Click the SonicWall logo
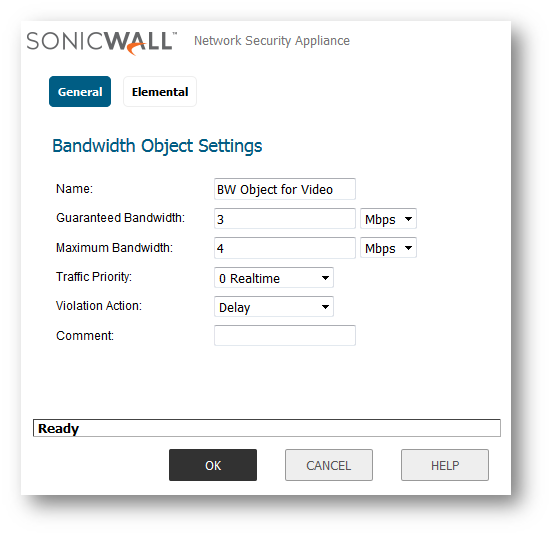 tap(102, 43)
